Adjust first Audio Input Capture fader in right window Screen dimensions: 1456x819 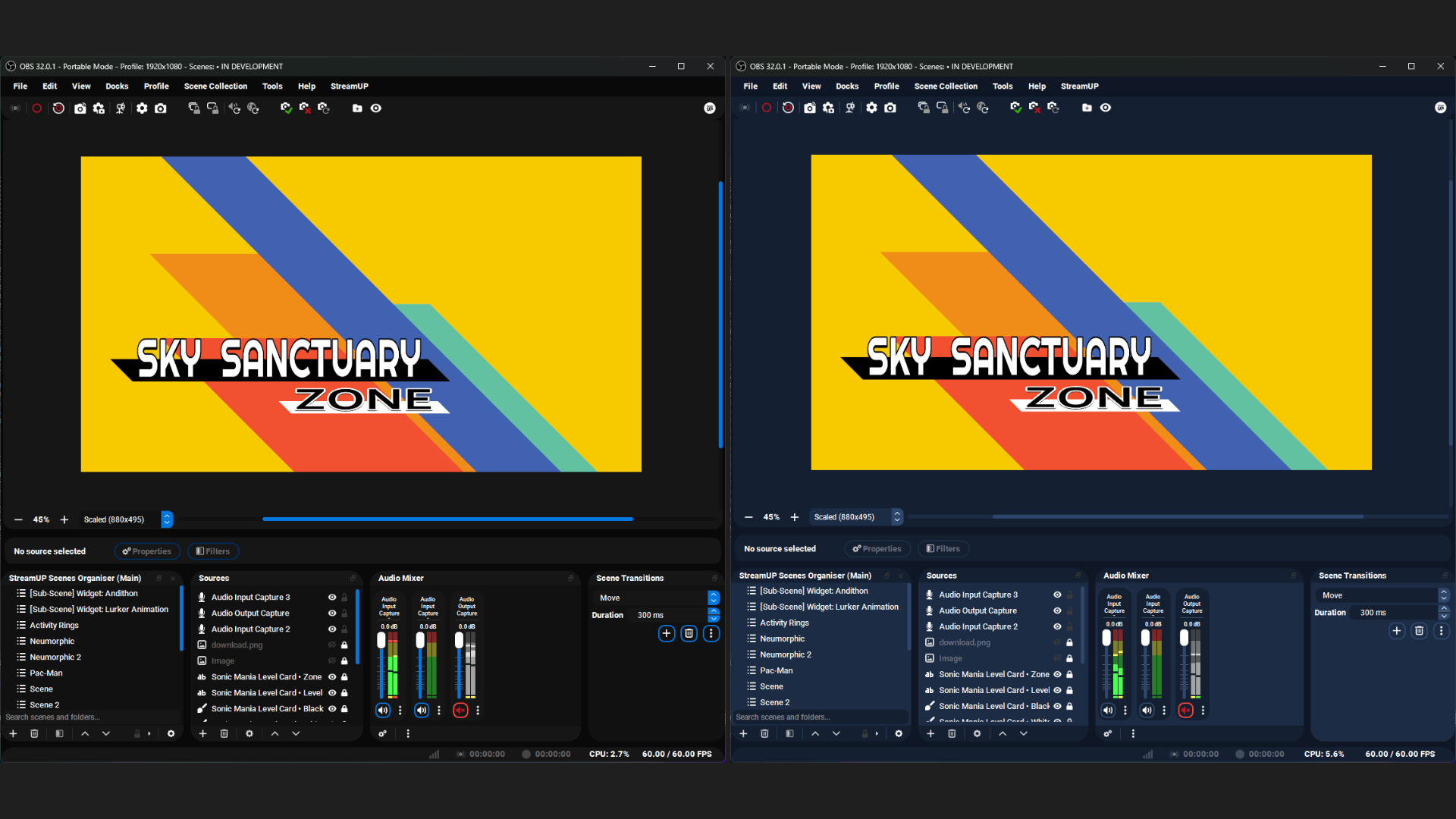[1106, 639]
